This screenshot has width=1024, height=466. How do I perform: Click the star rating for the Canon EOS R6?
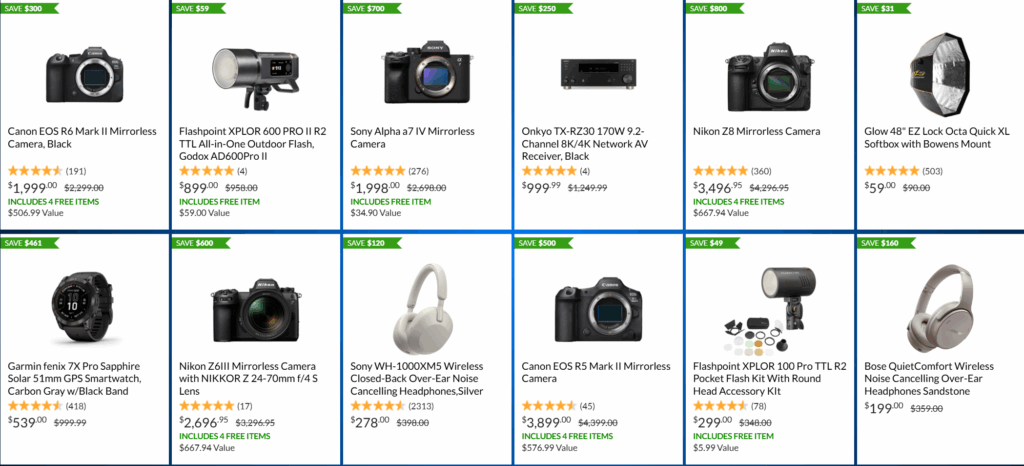click(35, 171)
